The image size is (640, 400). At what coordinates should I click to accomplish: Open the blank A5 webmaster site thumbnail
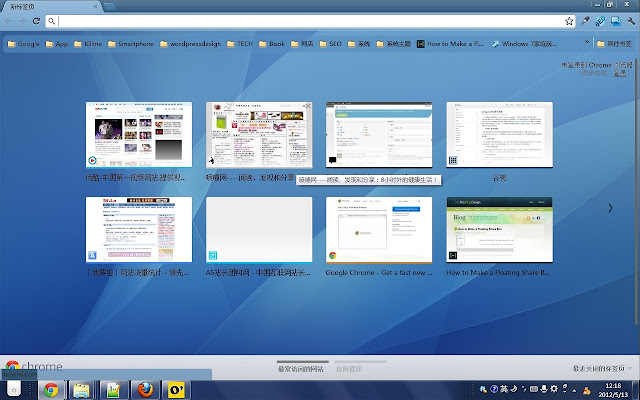[259, 229]
